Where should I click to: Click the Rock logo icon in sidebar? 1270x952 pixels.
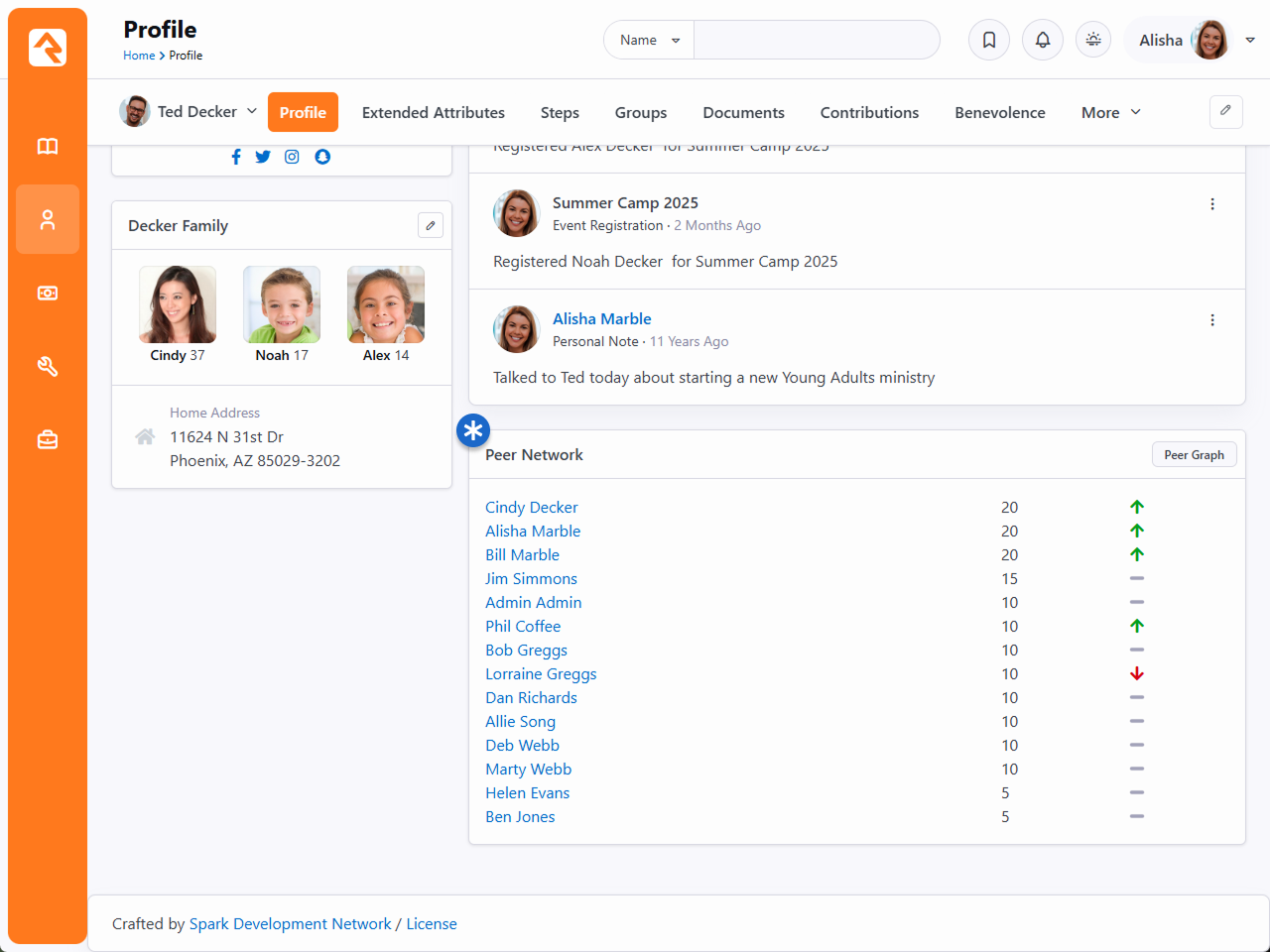click(x=47, y=47)
